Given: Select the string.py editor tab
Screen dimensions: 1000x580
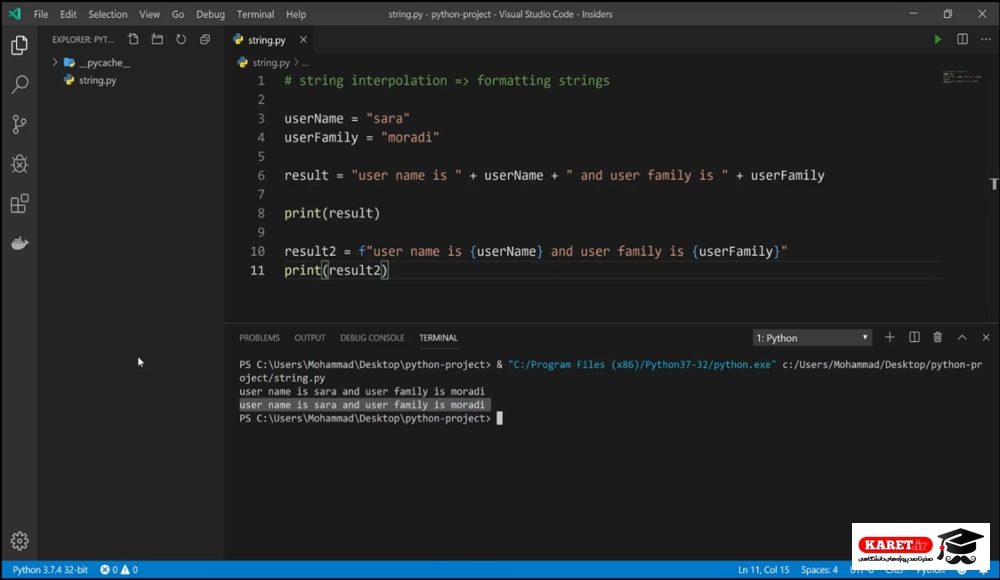Looking at the screenshot, I should point(267,40).
